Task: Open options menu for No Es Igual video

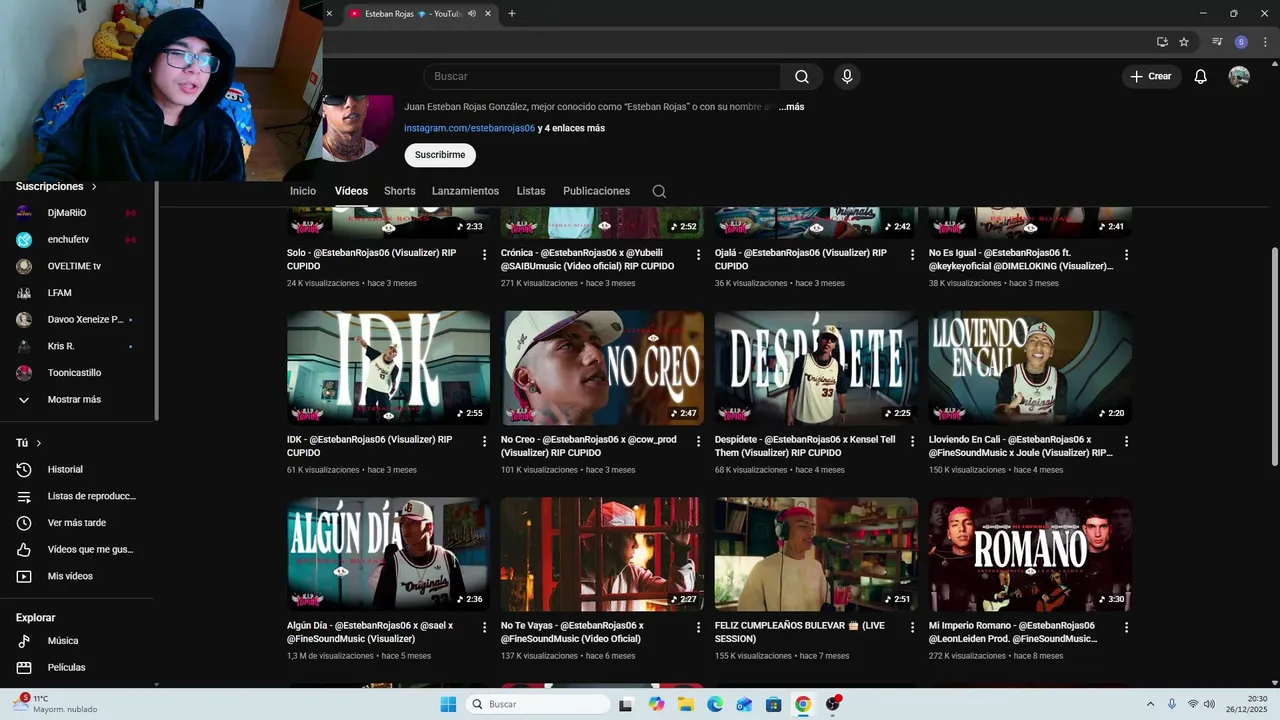Action: (x=1126, y=255)
